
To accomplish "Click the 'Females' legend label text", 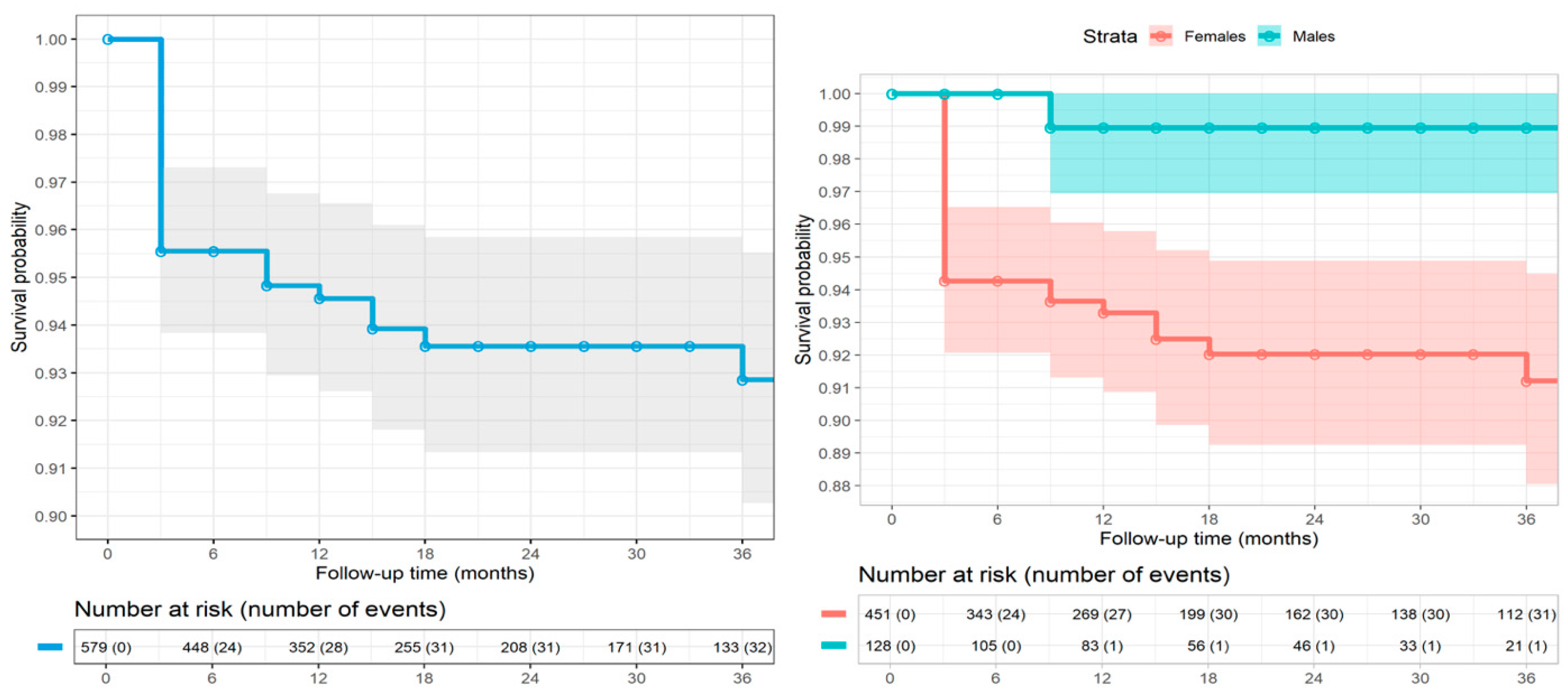I will coord(1214,36).
